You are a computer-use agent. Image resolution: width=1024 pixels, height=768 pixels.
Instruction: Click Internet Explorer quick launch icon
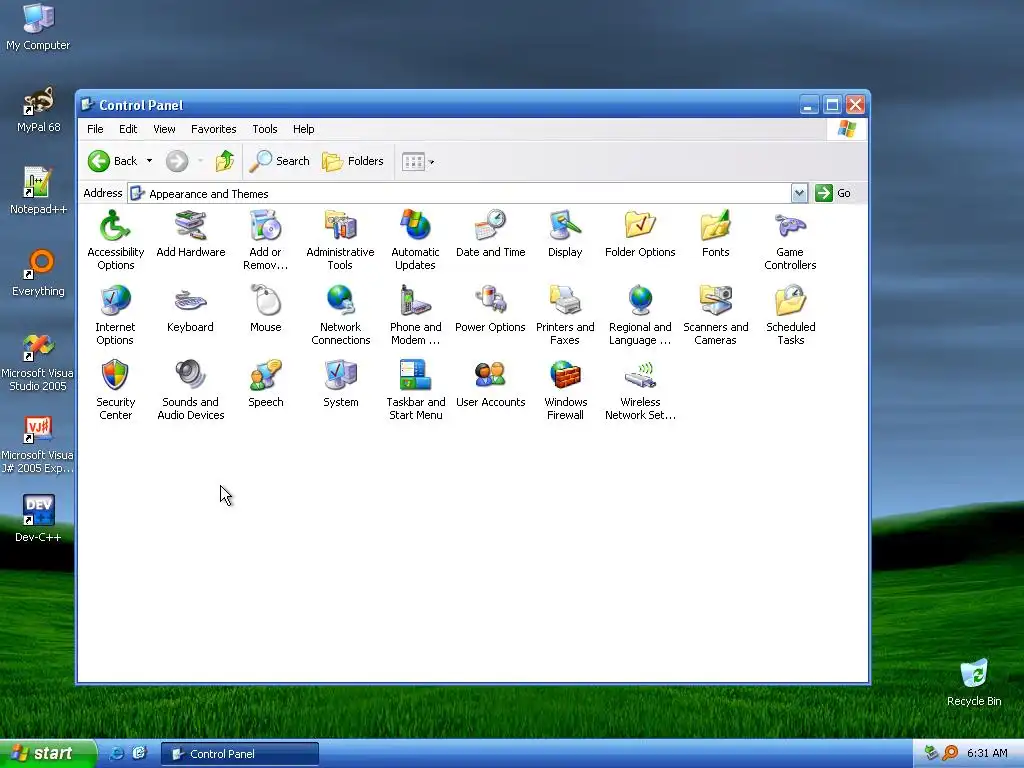(116, 754)
